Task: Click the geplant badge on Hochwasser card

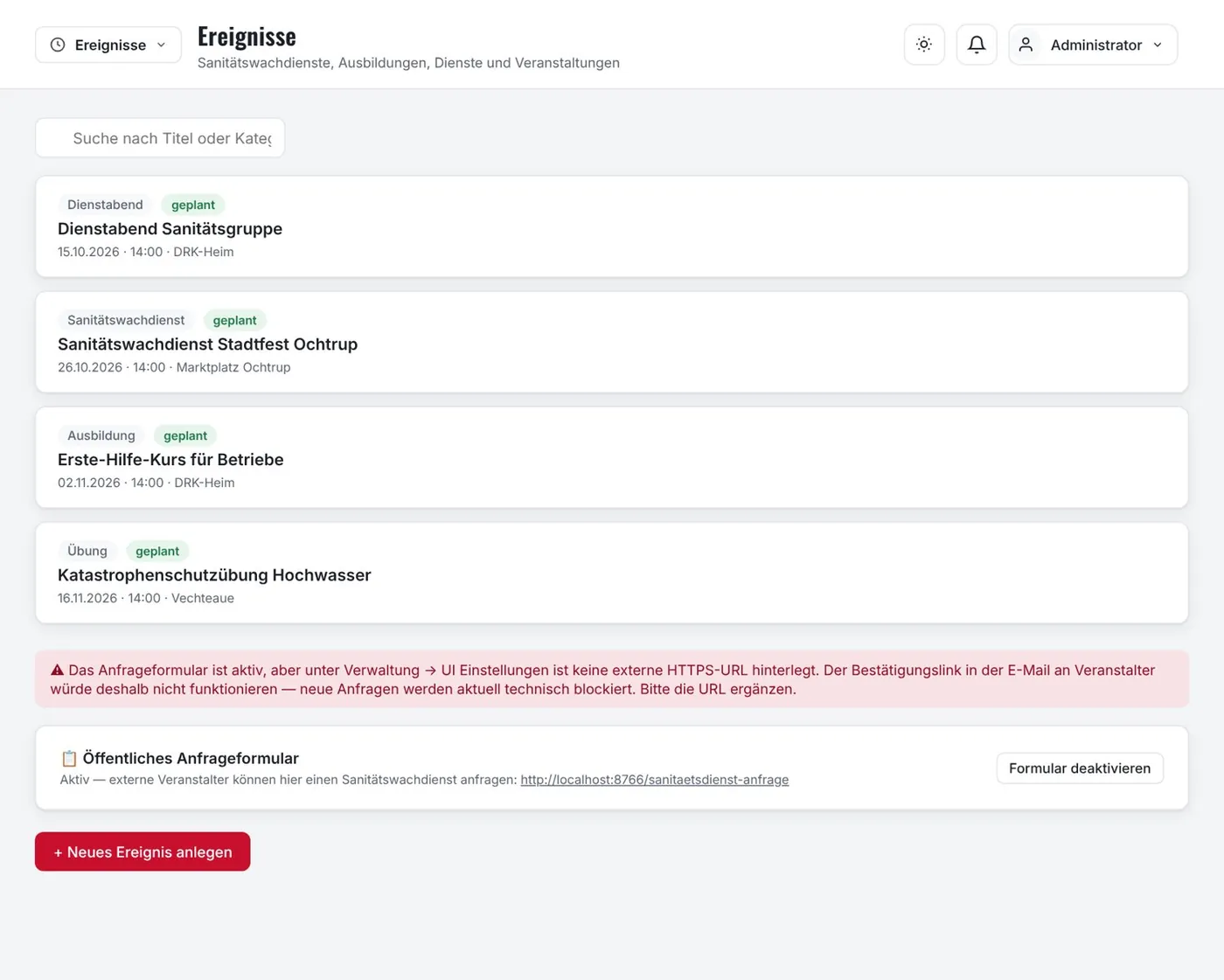Action: (x=157, y=551)
